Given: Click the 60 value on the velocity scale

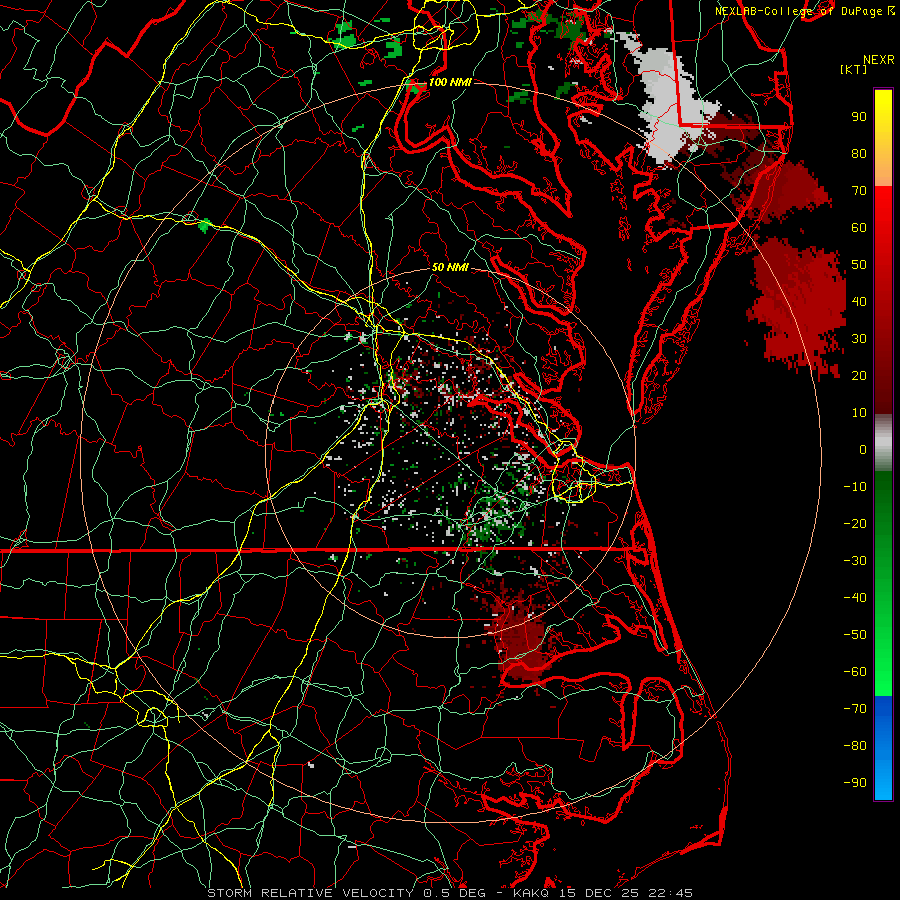Looking at the screenshot, I should click(x=859, y=227).
